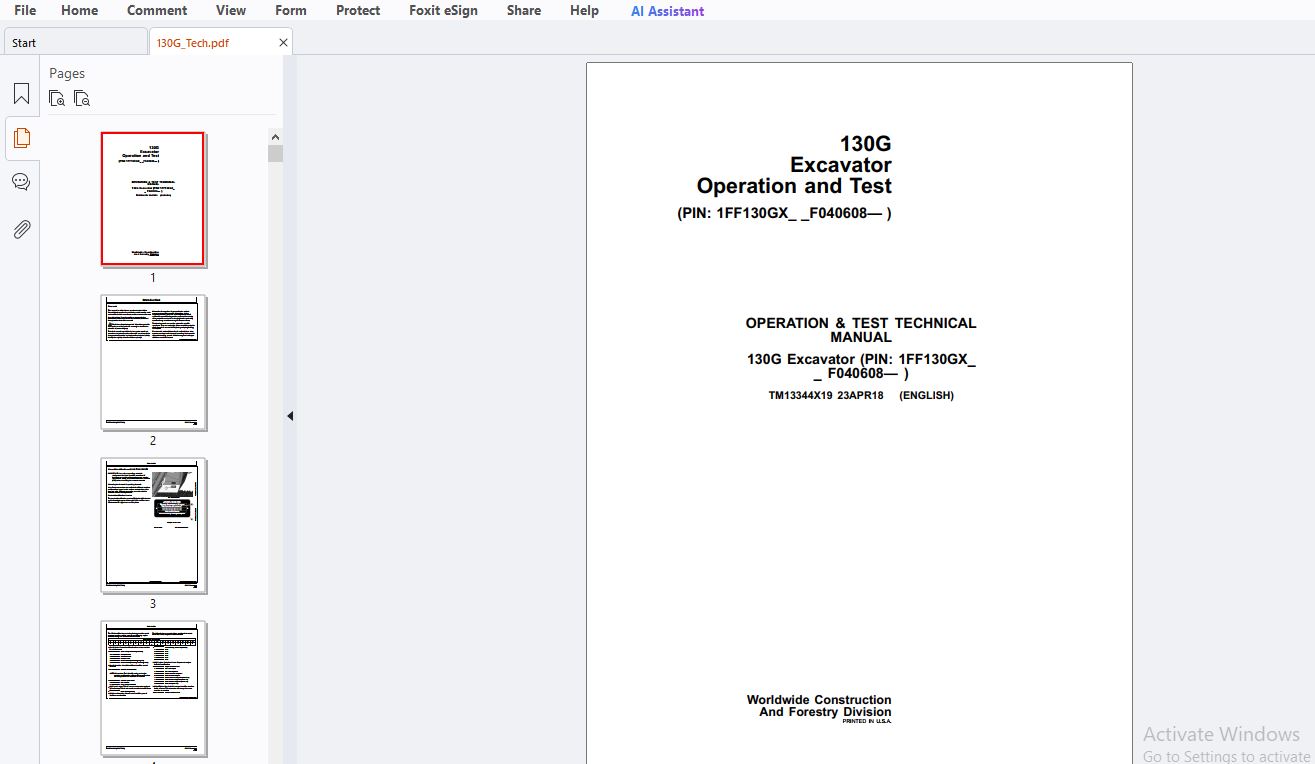Switch to the Start document tab

point(75,42)
